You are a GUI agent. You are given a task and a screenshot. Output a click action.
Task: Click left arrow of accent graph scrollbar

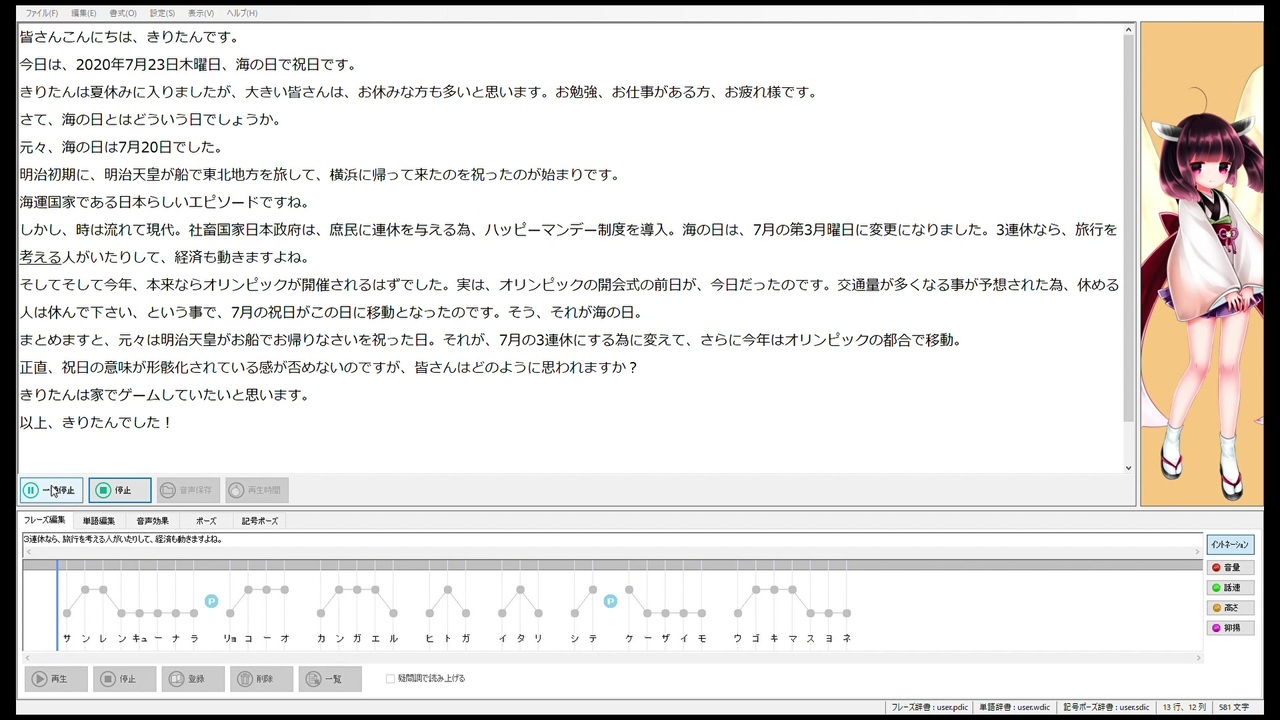pyautogui.click(x=28, y=658)
